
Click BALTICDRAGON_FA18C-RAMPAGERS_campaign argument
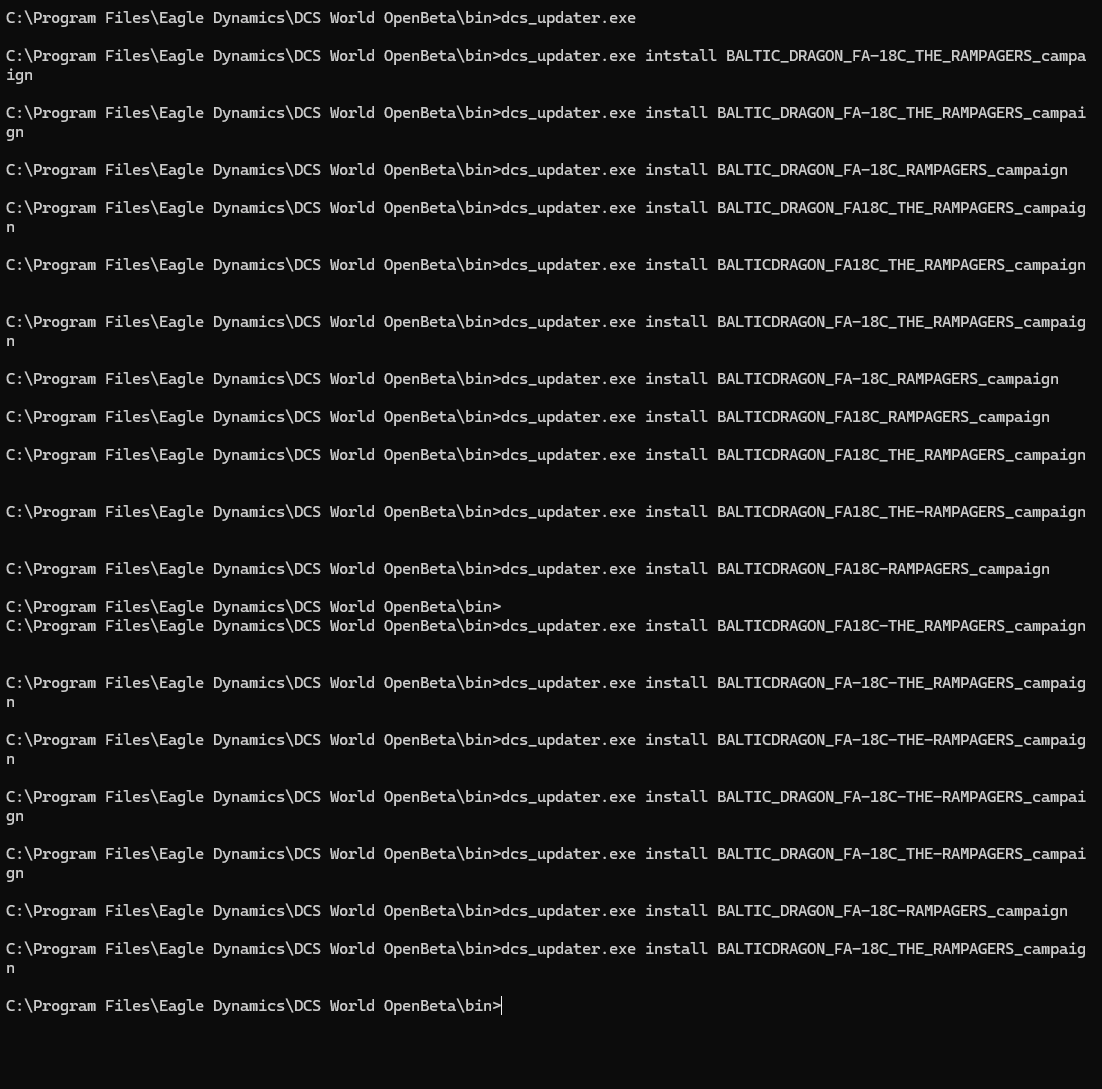click(x=883, y=569)
